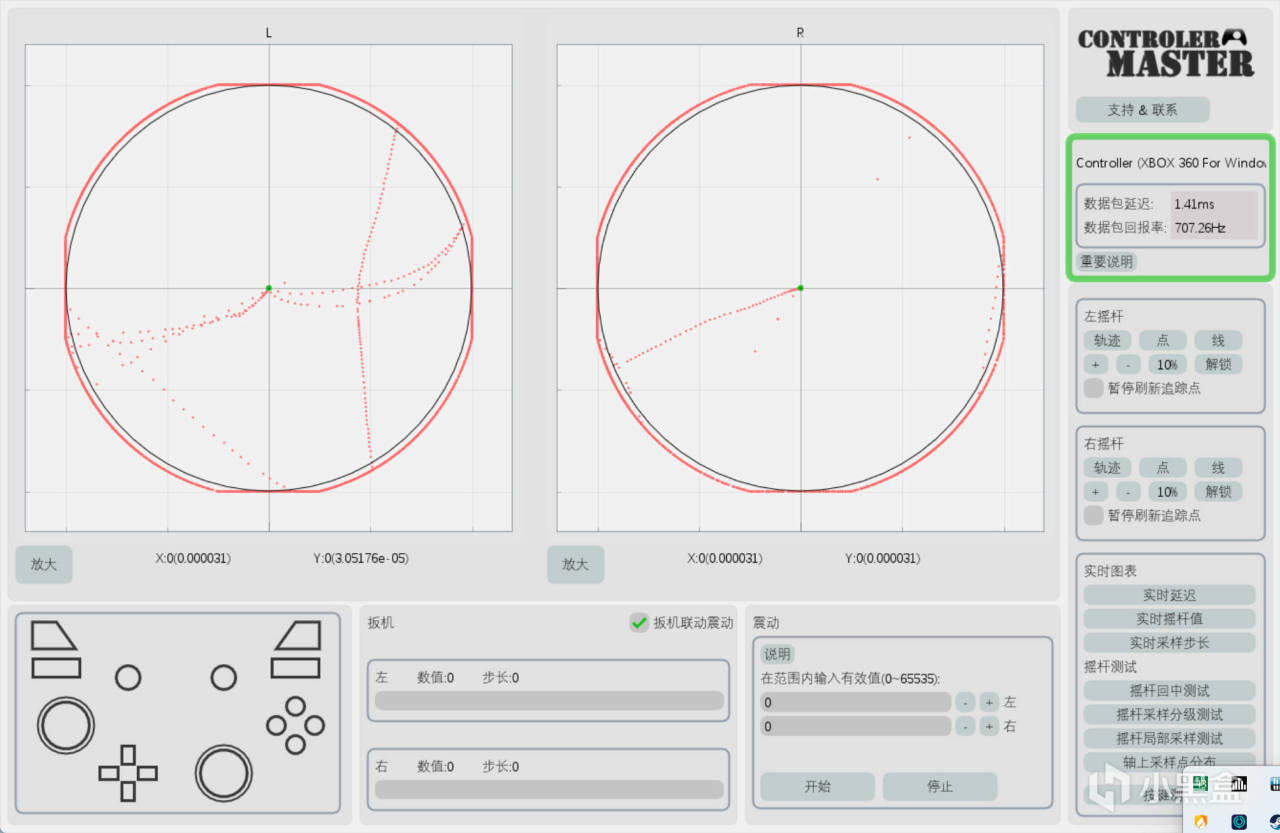Open the 重要说明 notice button
The height and width of the screenshot is (833, 1280).
[1107, 262]
